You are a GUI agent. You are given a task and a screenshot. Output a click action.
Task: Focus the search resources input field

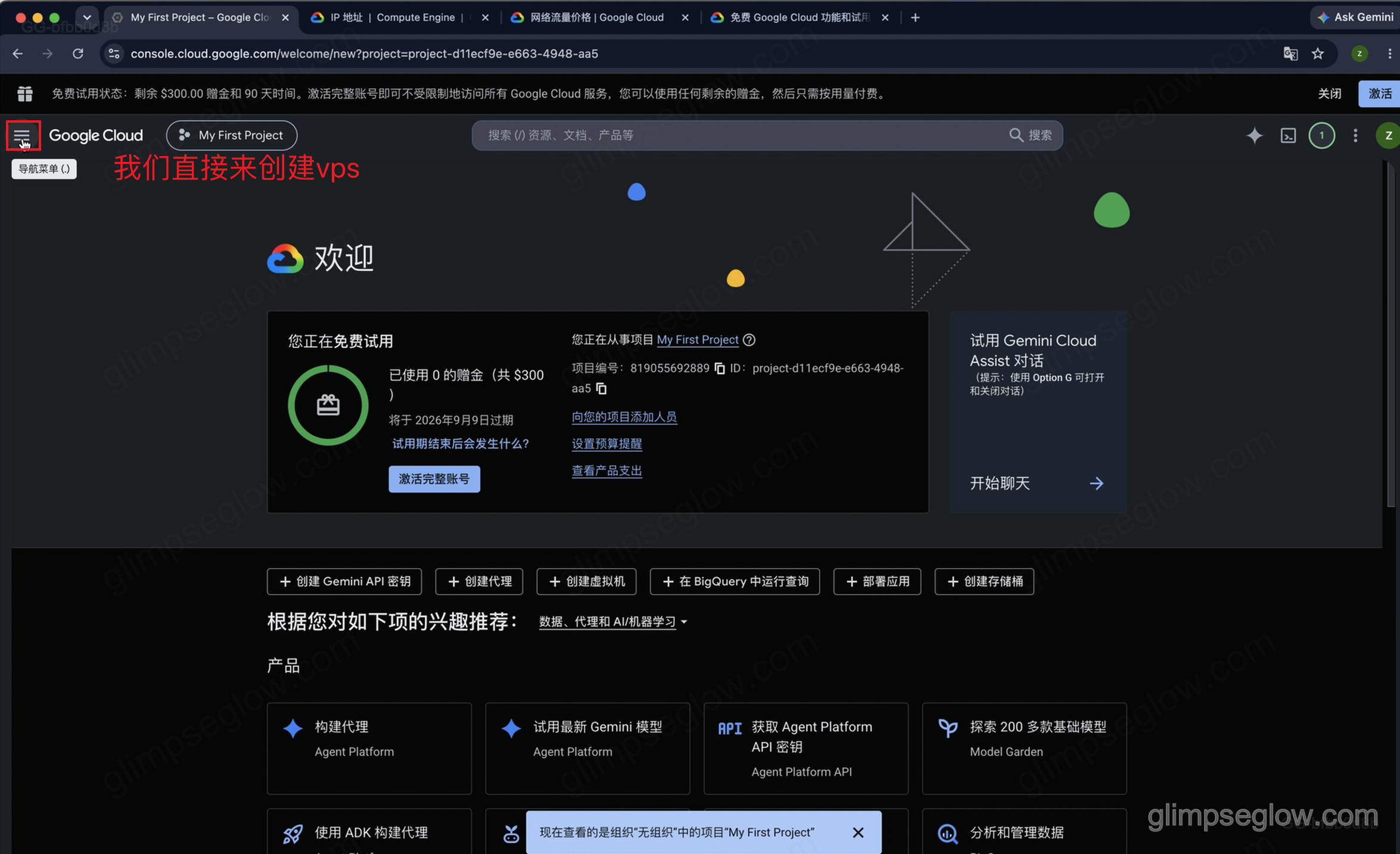pos(739,135)
